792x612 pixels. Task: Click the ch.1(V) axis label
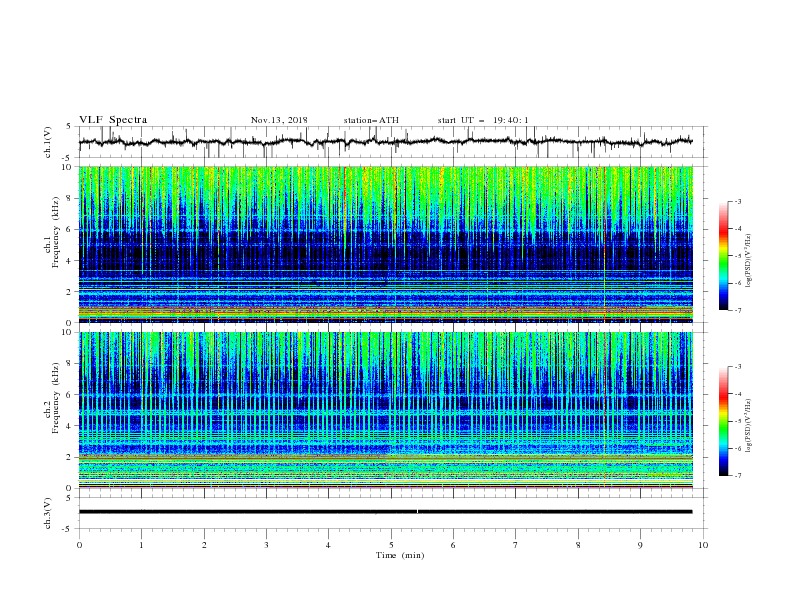pyautogui.click(x=48, y=142)
